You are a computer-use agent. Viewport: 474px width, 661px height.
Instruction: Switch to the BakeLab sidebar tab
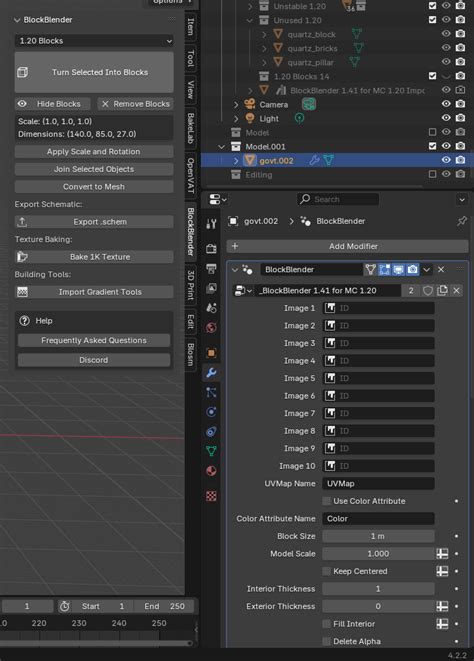click(191, 128)
